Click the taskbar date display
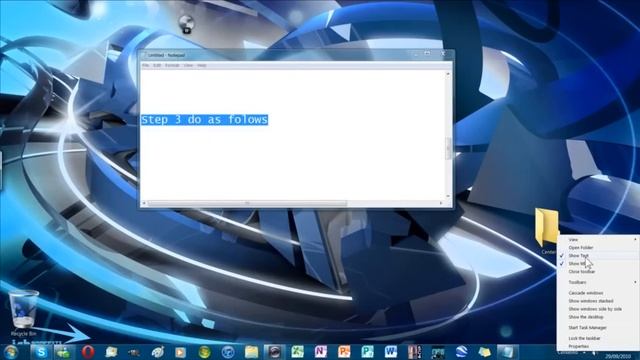640x360 pixels. pyautogui.click(x=618, y=356)
